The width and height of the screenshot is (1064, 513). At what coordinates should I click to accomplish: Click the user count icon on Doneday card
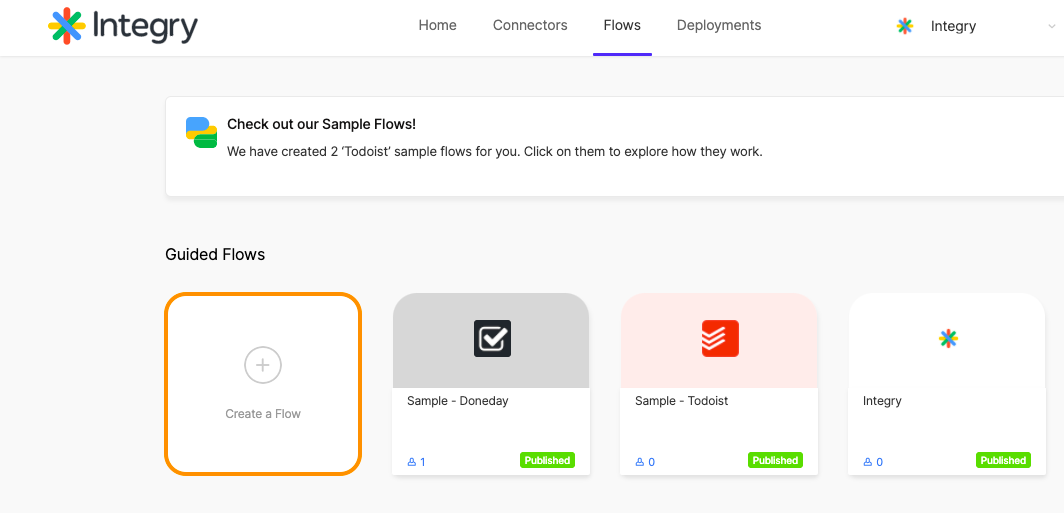[411, 462]
